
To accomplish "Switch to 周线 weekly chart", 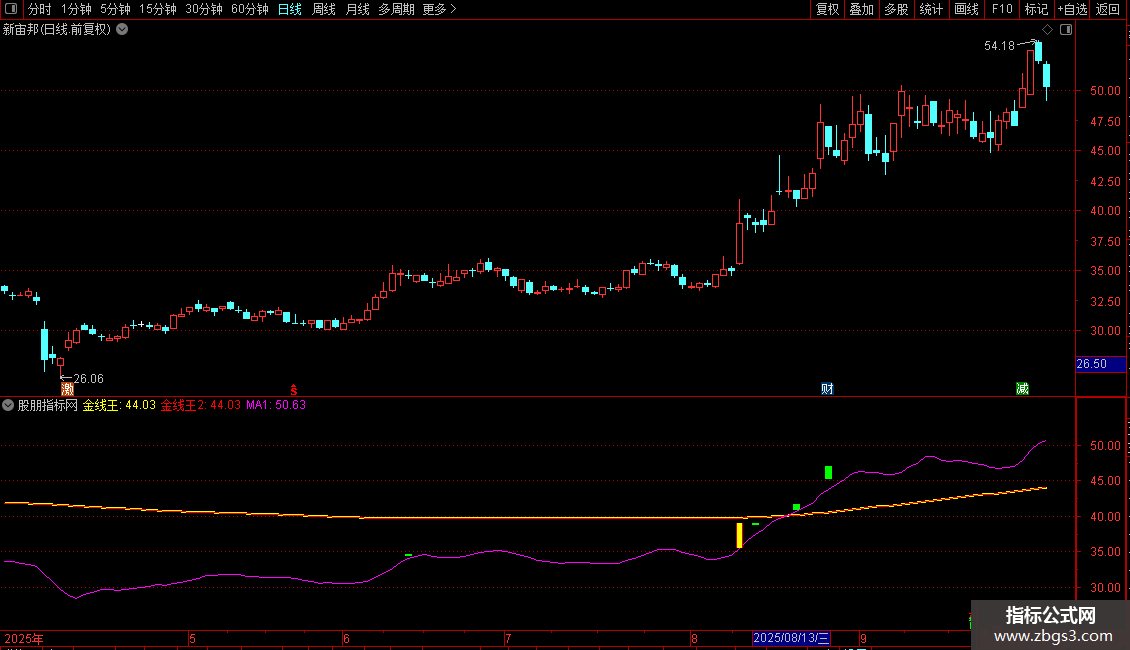I will tap(324, 9).
